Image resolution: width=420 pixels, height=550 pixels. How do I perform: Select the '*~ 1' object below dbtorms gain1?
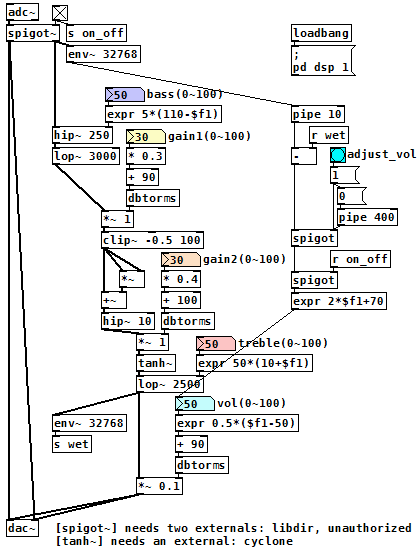(118, 219)
